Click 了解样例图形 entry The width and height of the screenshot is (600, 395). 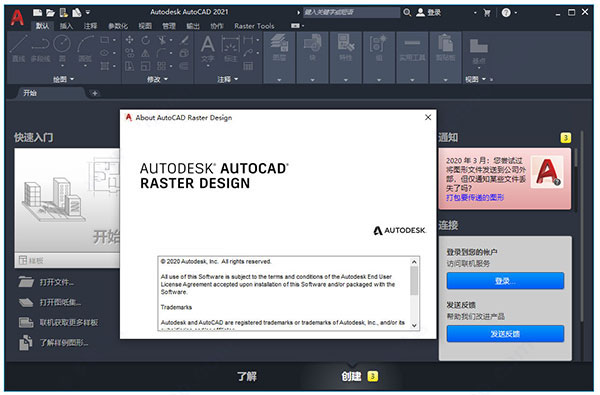[x=54, y=343]
